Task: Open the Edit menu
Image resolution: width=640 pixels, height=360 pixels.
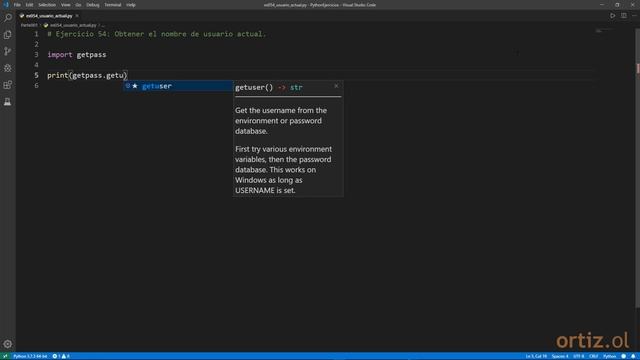Action: 29,5
